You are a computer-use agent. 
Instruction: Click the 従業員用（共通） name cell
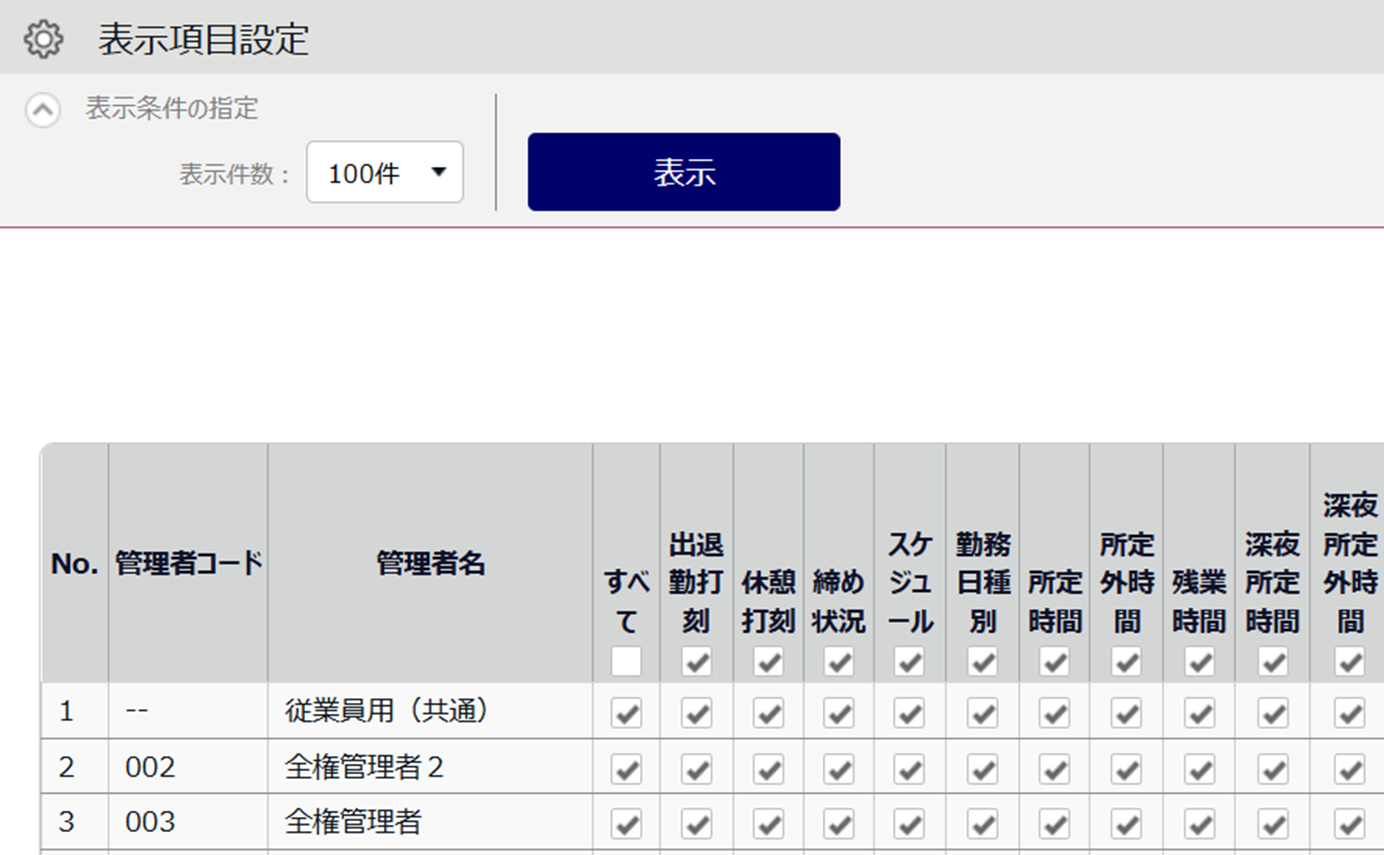(x=430, y=711)
